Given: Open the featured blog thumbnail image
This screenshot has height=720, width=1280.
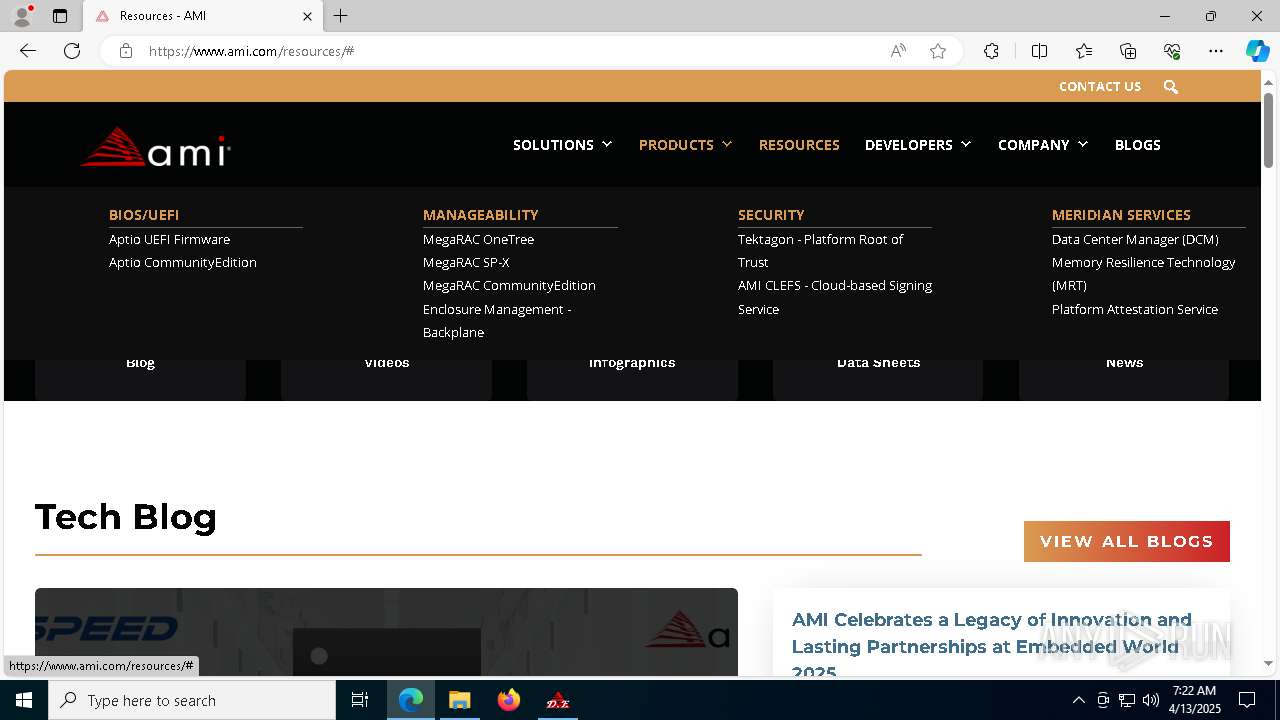Looking at the screenshot, I should (x=386, y=632).
